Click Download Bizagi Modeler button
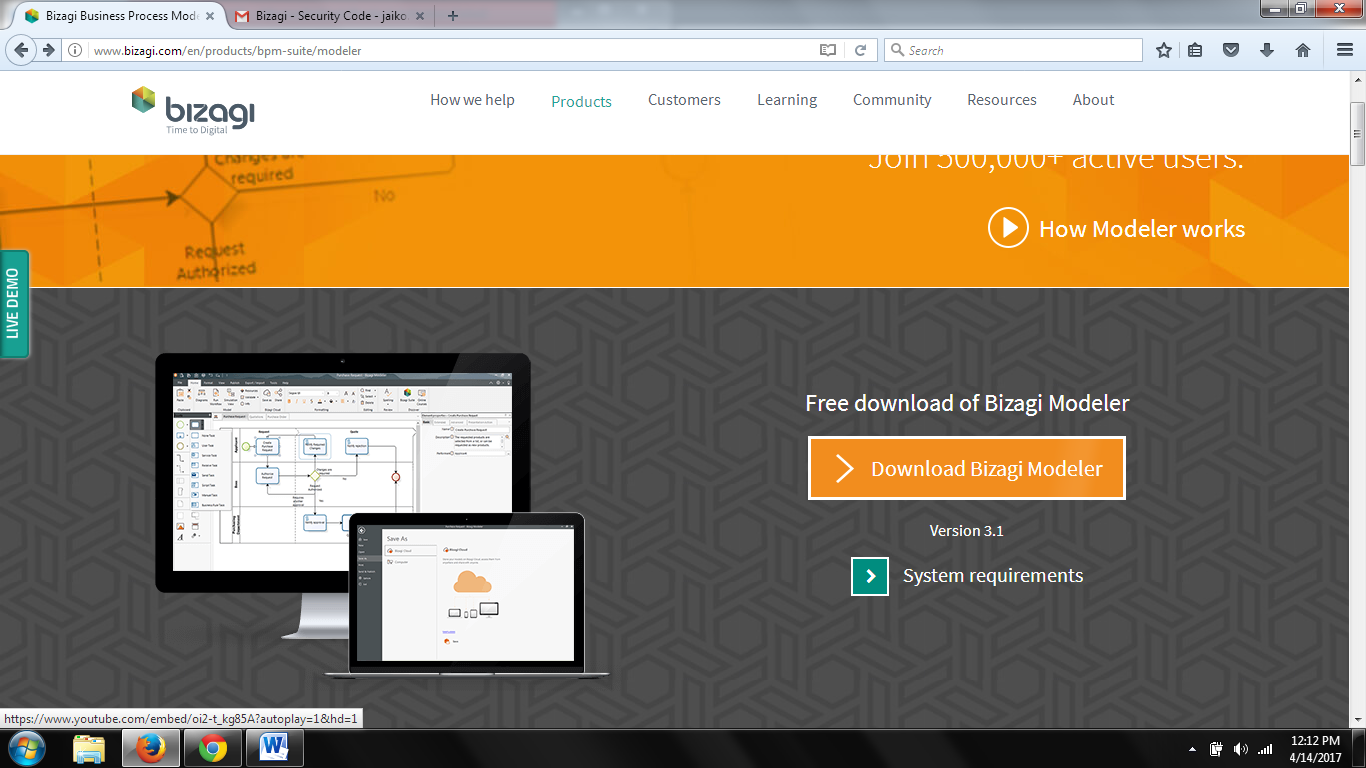The height and width of the screenshot is (768, 1366). (967, 468)
